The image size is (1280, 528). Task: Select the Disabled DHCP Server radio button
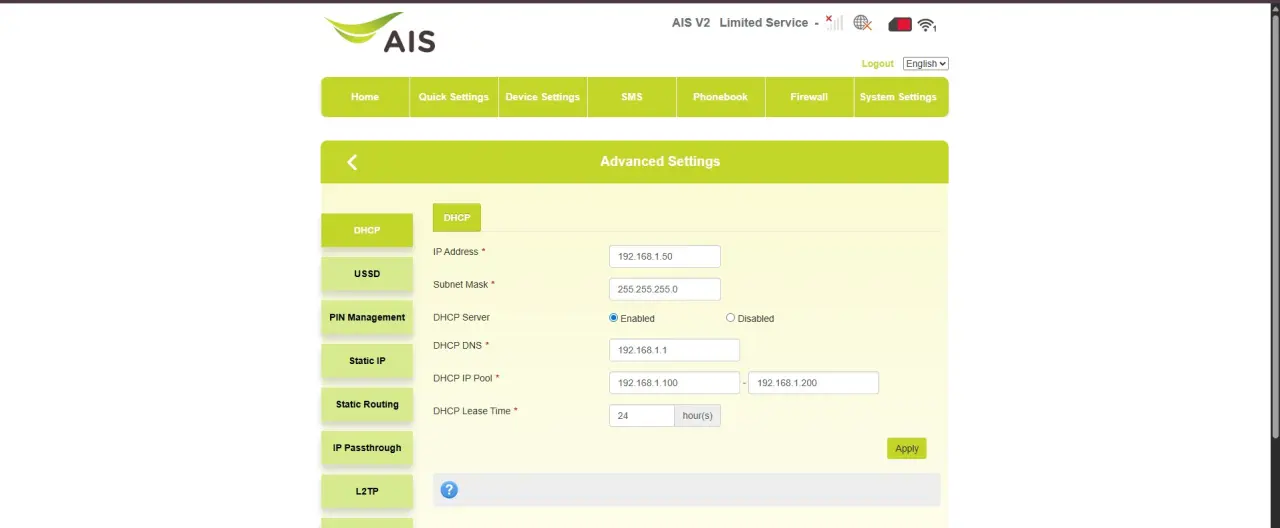click(731, 318)
